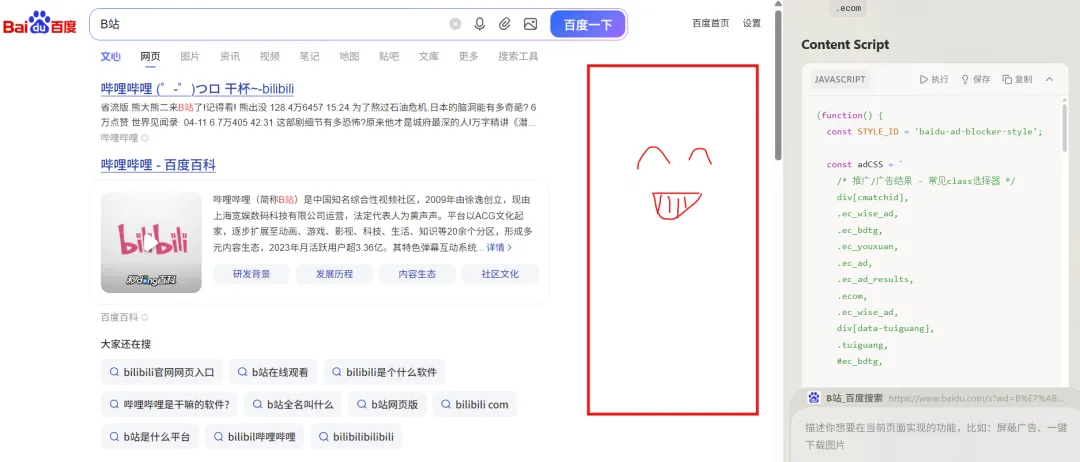Click code line const STYLE_ID

935,132
